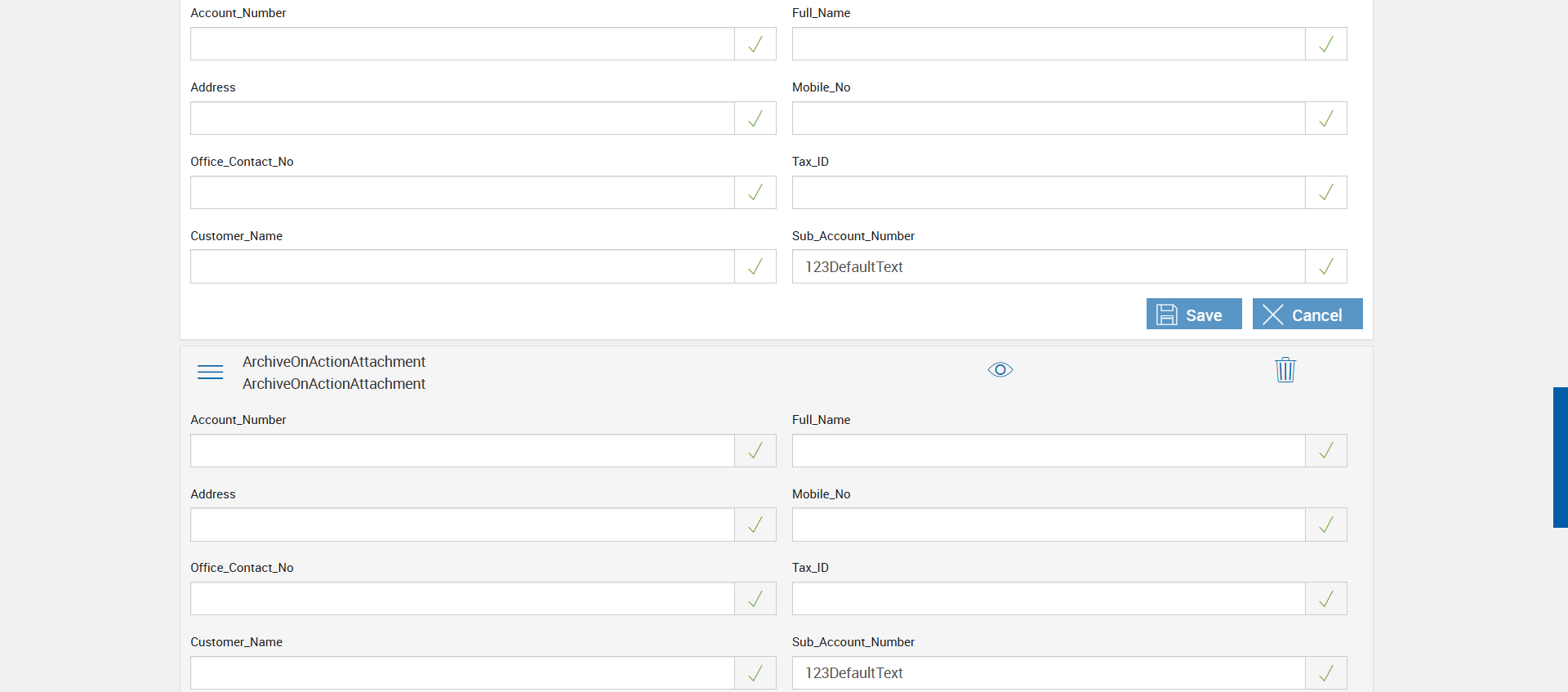1568x692 pixels.
Task: Click the trash icon for ArchiveOnActionAttachment
Action: click(1285, 370)
